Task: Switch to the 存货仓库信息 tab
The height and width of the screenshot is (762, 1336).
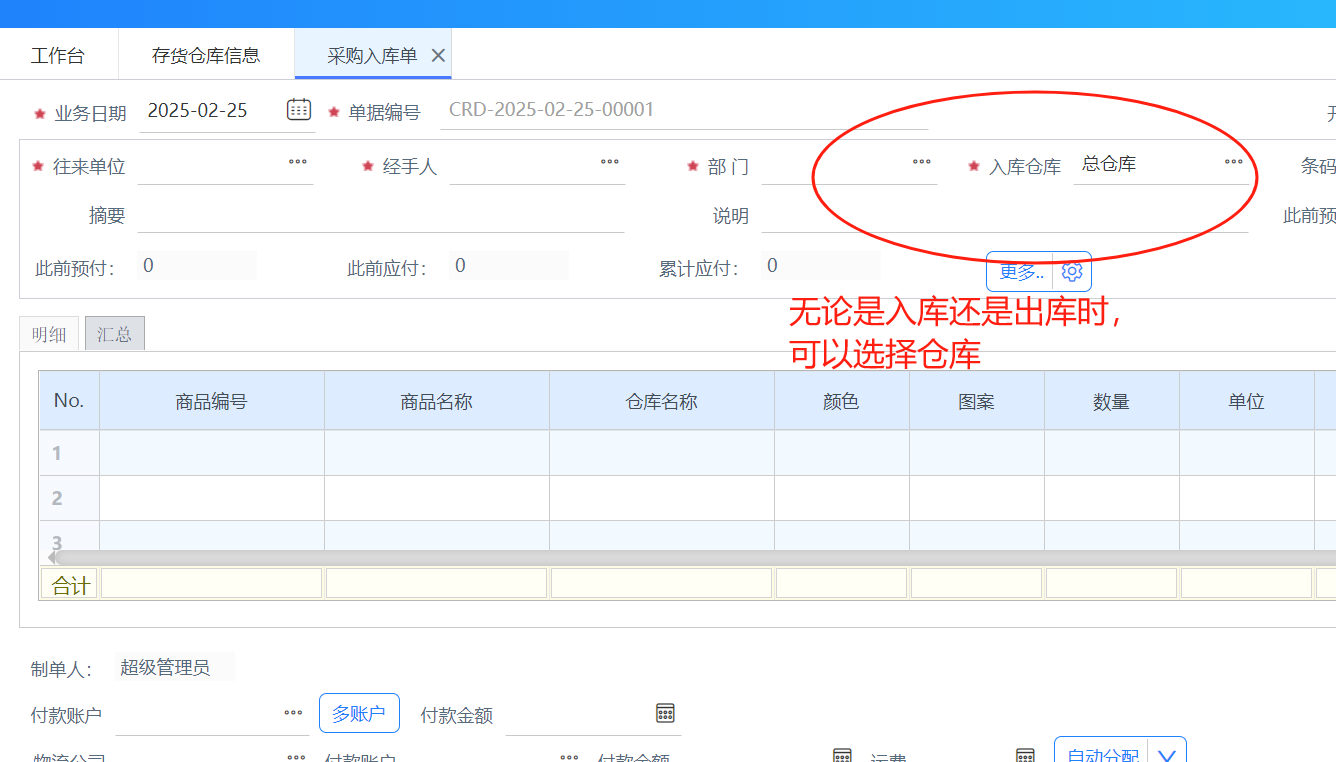Action: click(206, 56)
